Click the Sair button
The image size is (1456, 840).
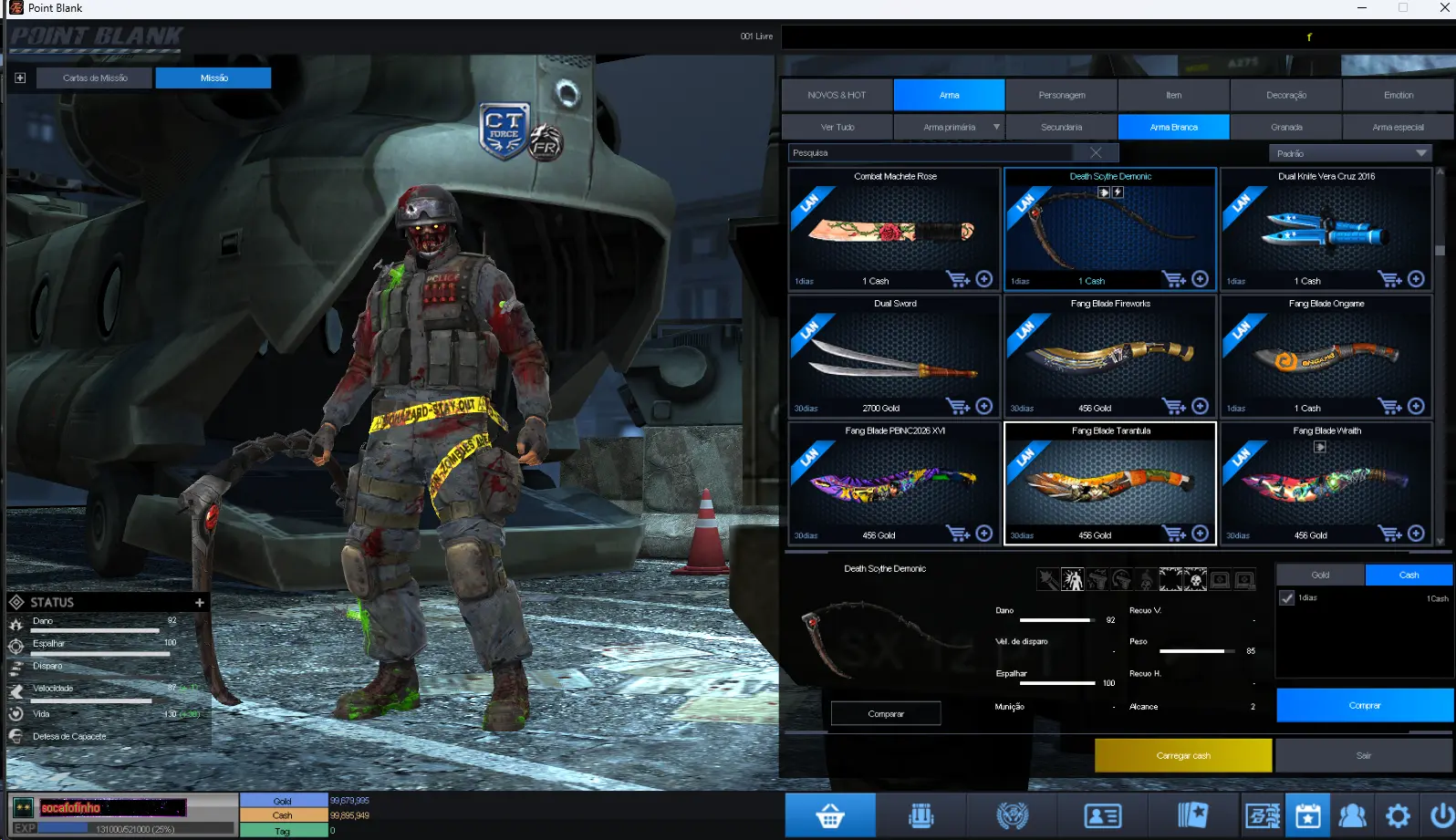tap(1364, 755)
